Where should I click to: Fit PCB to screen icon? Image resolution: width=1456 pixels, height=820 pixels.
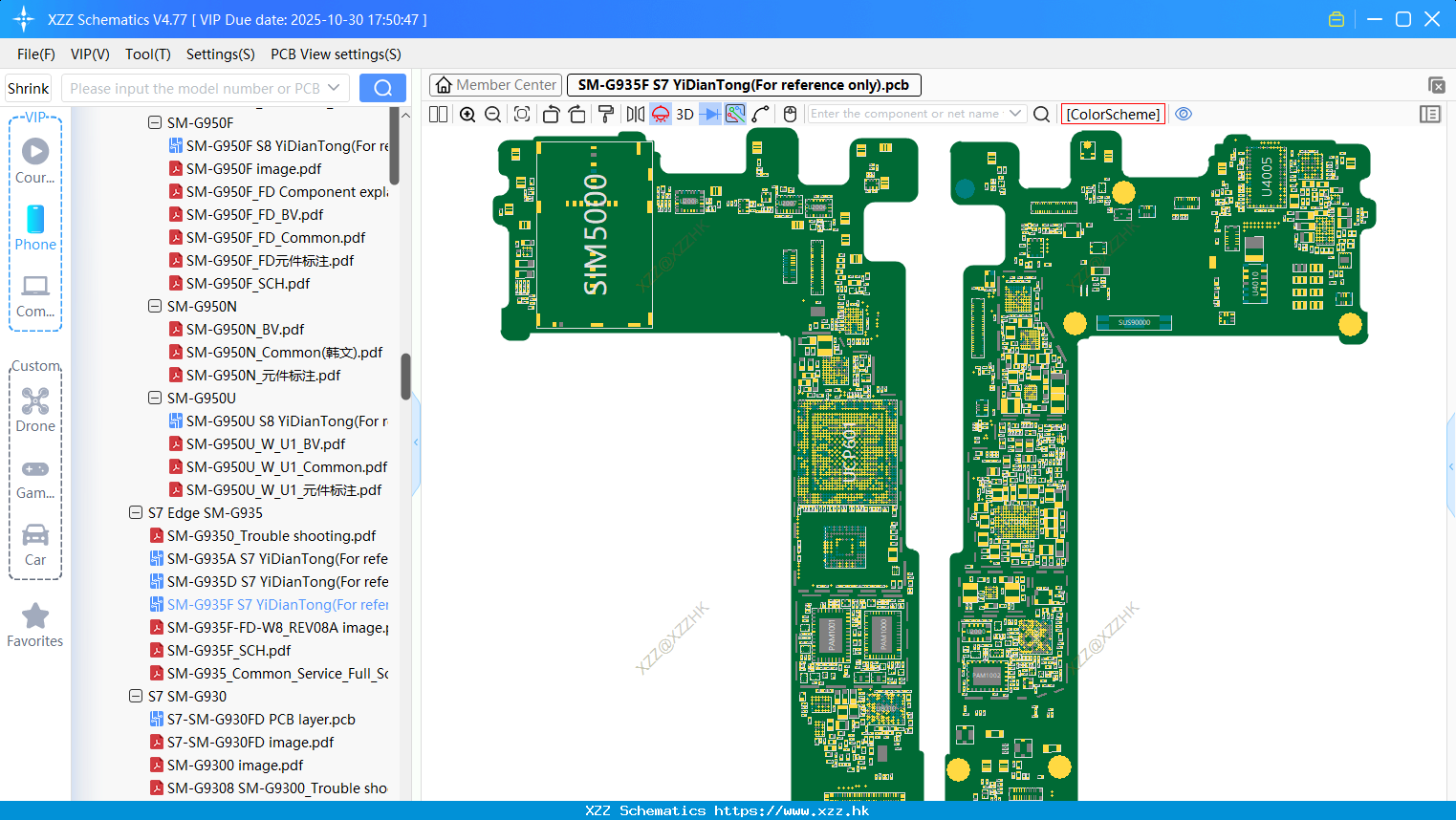522,114
